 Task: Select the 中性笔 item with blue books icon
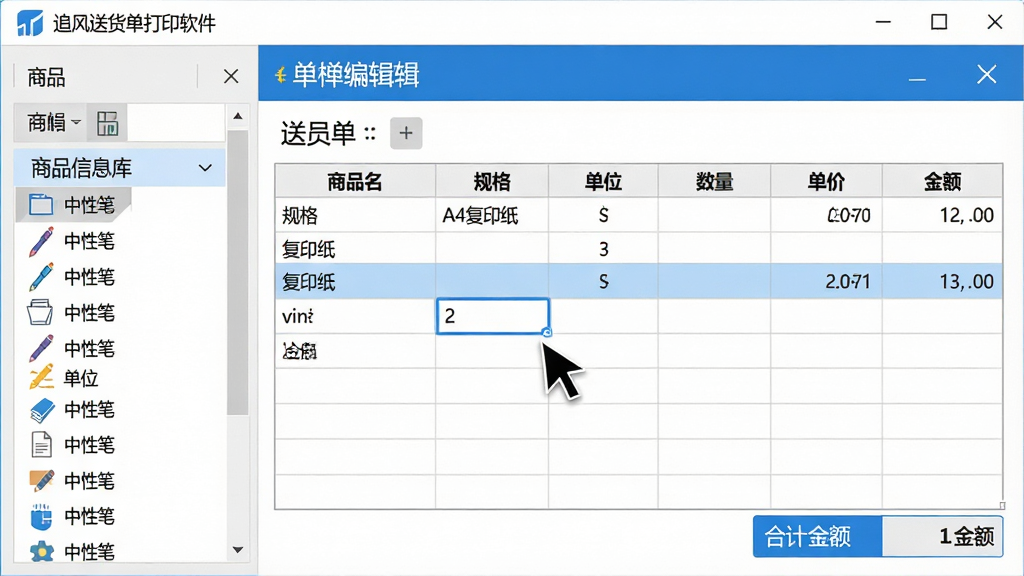[72, 409]
